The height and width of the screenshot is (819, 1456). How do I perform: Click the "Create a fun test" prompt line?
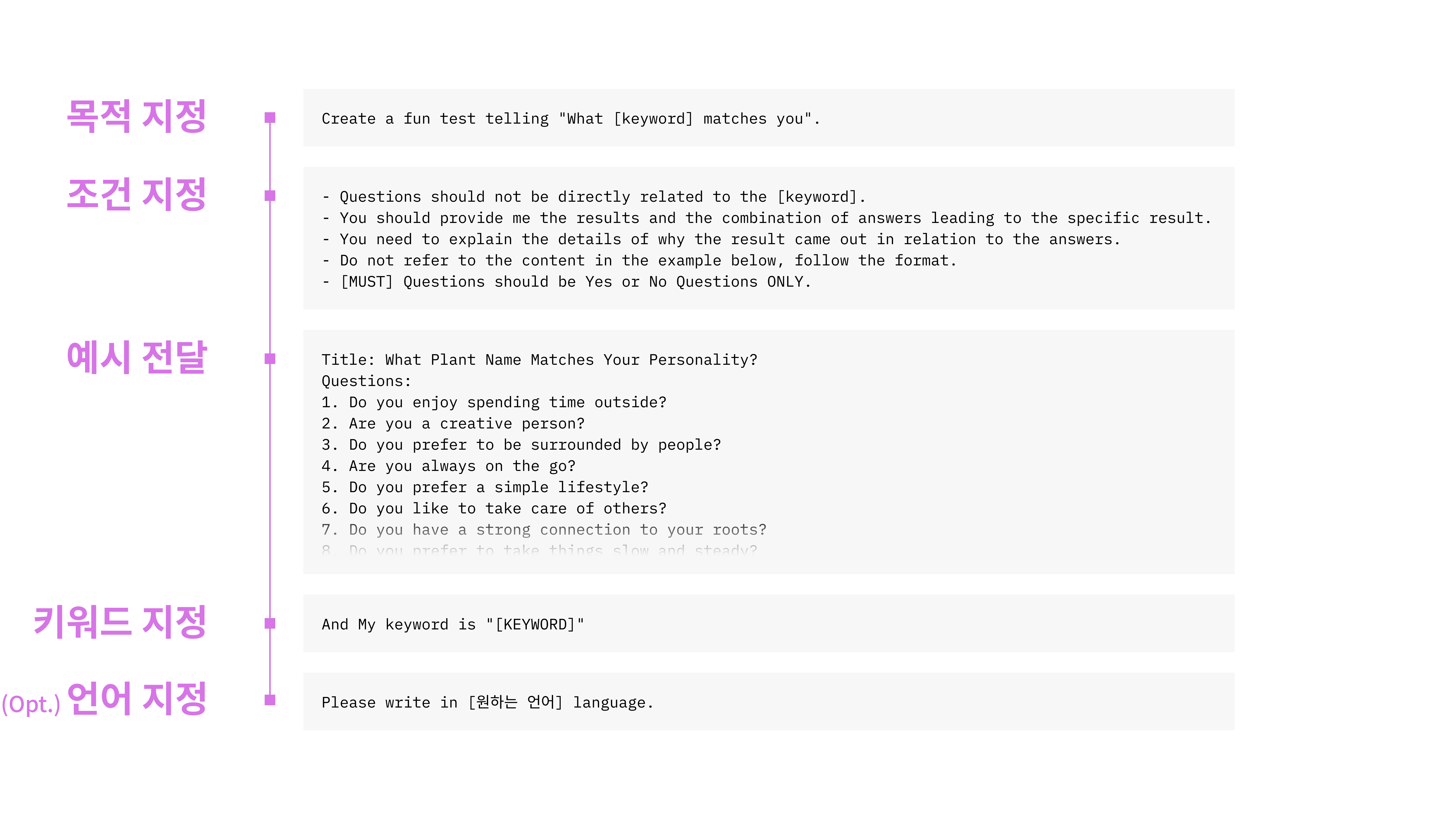point(570,119)
